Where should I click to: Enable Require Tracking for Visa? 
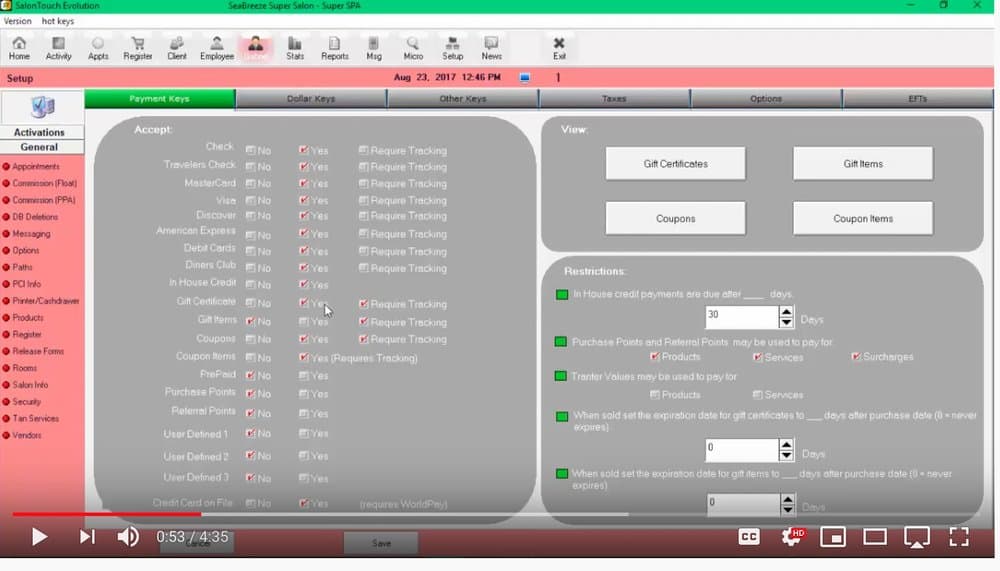point(363,200)
